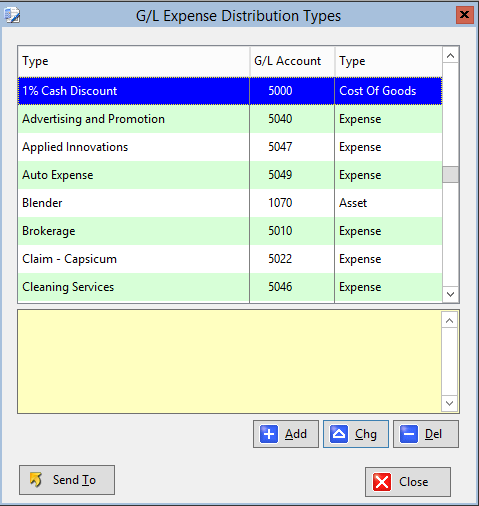Click the blue plus icon on Add
479x506 pixels.
tap(269, 434)
